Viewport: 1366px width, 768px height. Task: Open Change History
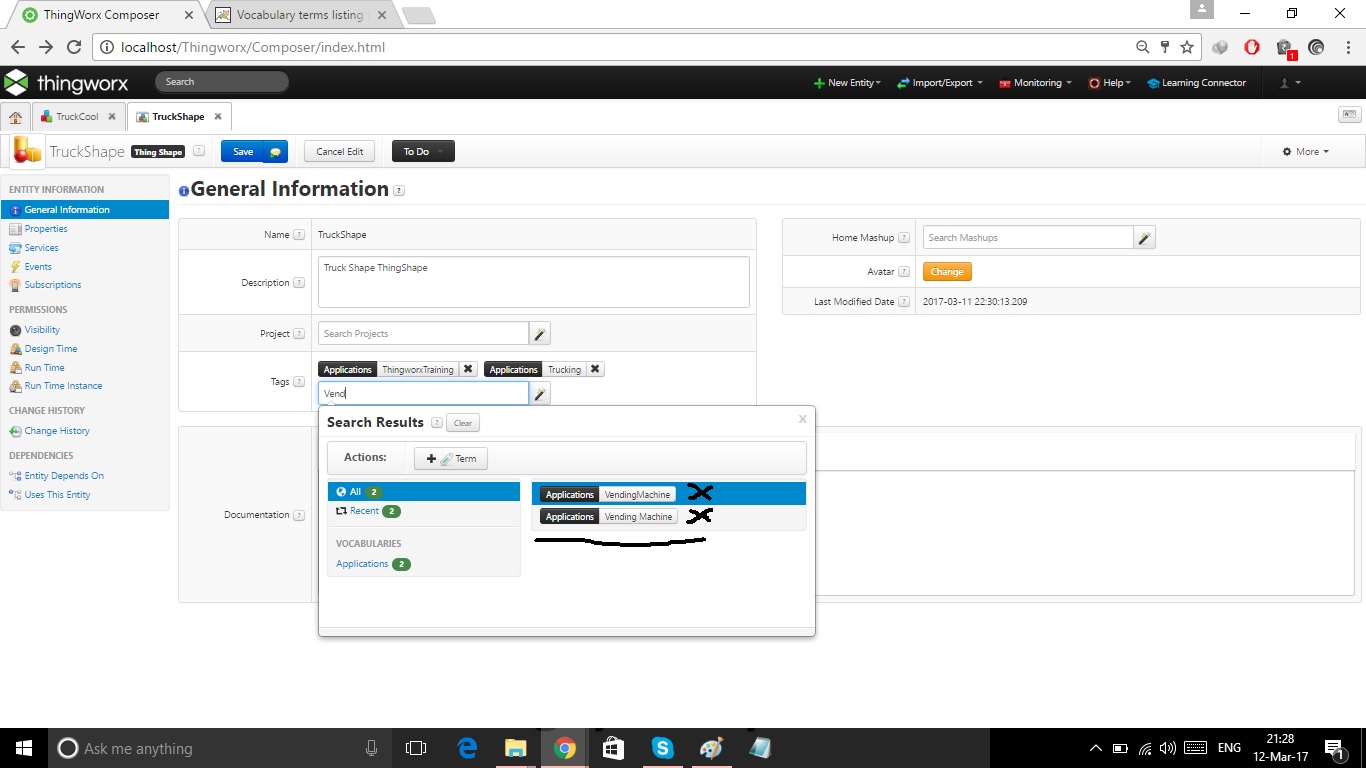pos(57,431)
